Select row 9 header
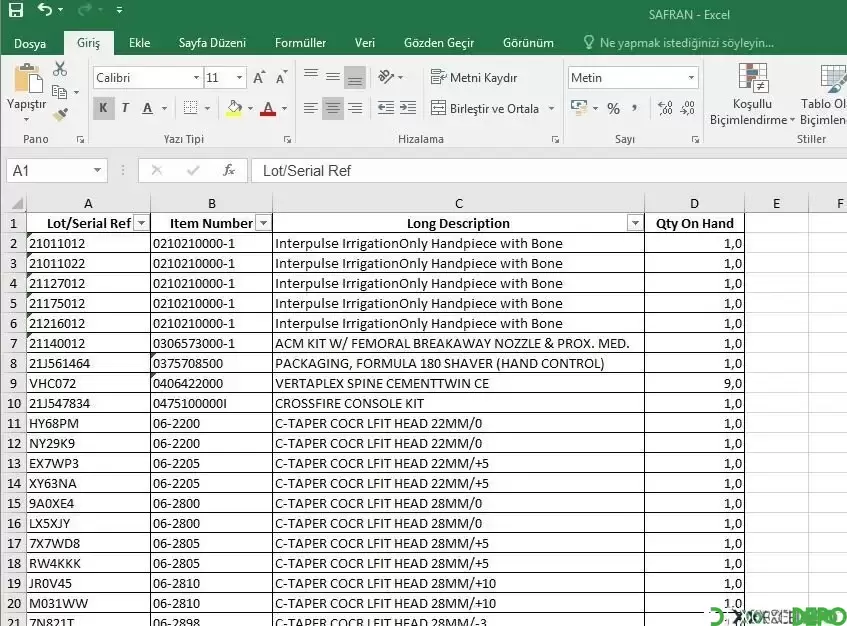This screenshot has height=626, width=847. pyautogui.click(x=14, y=383)
